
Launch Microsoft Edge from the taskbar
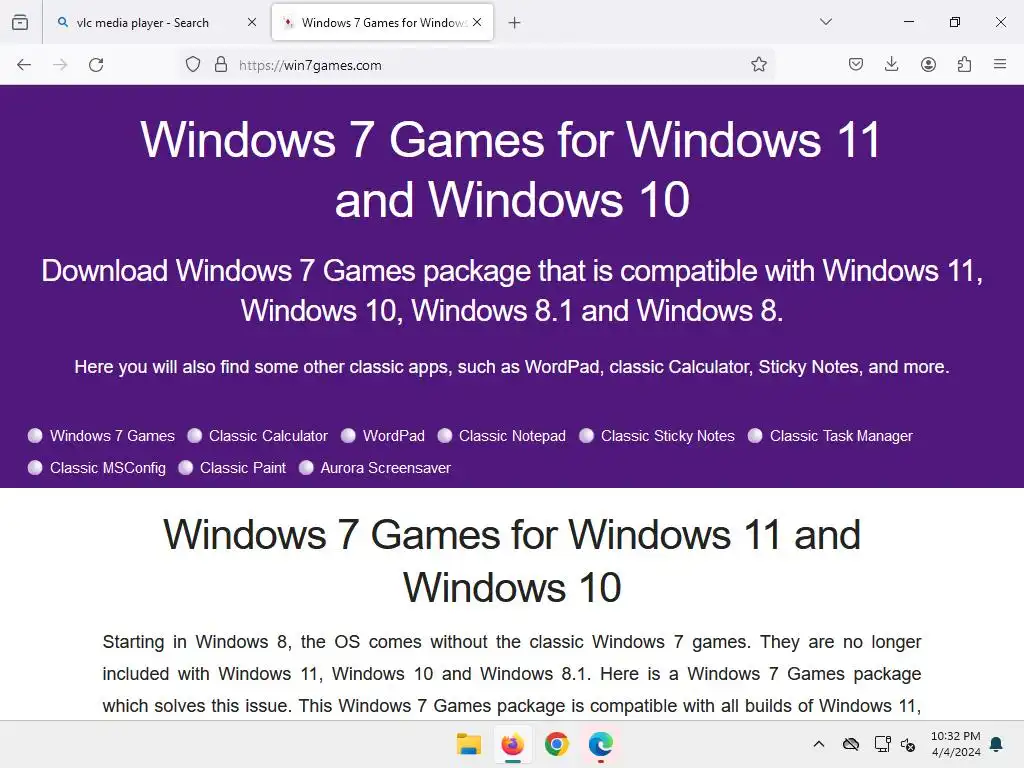coord(601,744)
